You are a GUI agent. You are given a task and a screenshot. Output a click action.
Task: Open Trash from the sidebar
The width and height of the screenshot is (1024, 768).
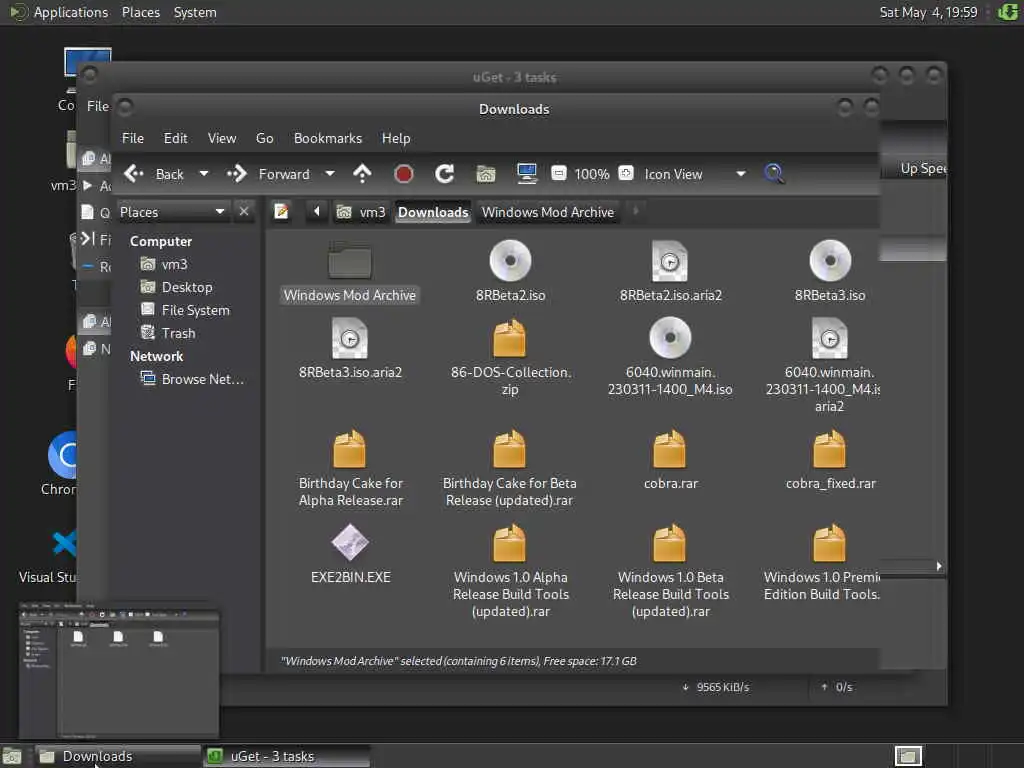pyautogui.click(x=168, y=332)
